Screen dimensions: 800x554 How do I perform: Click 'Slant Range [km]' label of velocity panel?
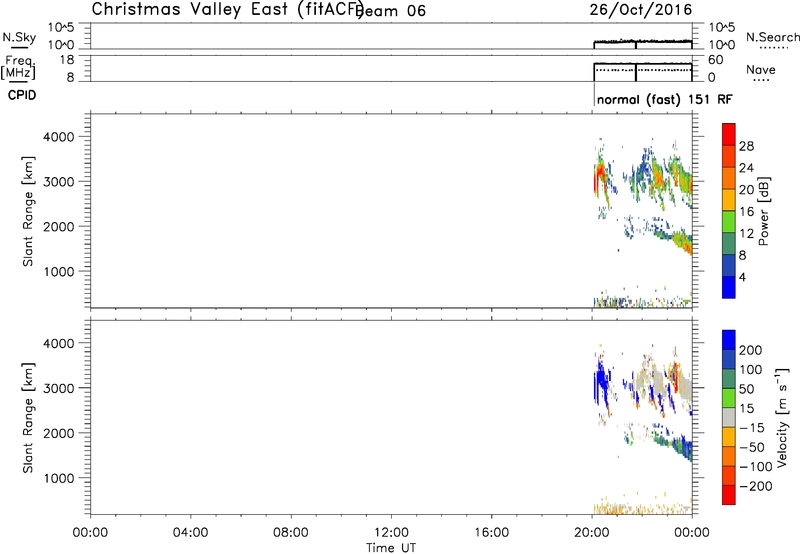pos(28,418)
